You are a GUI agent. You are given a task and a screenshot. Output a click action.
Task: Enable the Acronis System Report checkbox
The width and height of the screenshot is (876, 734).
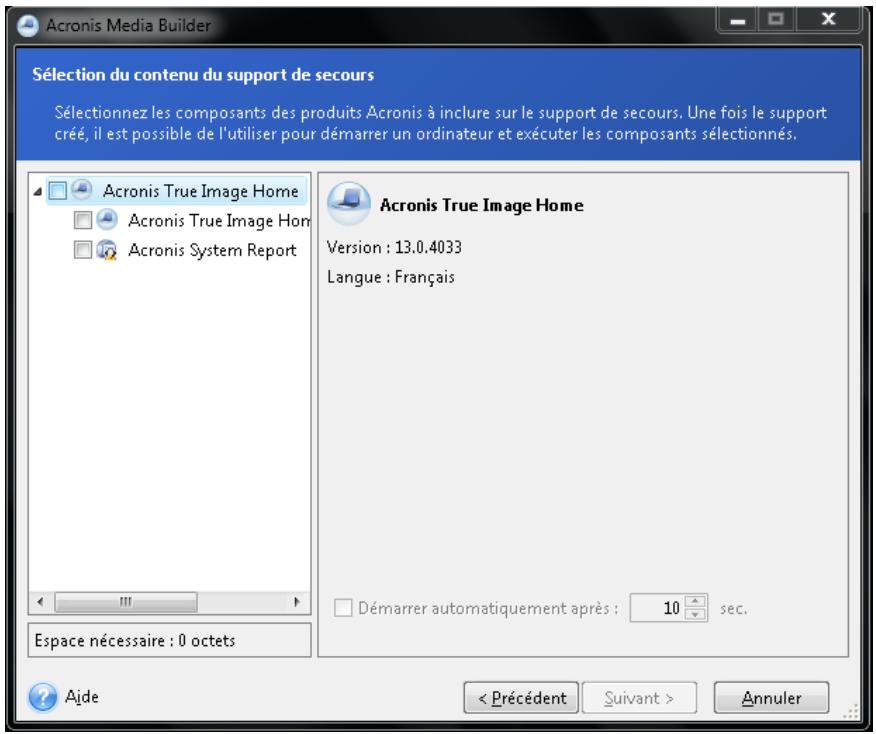click(83, 250)
